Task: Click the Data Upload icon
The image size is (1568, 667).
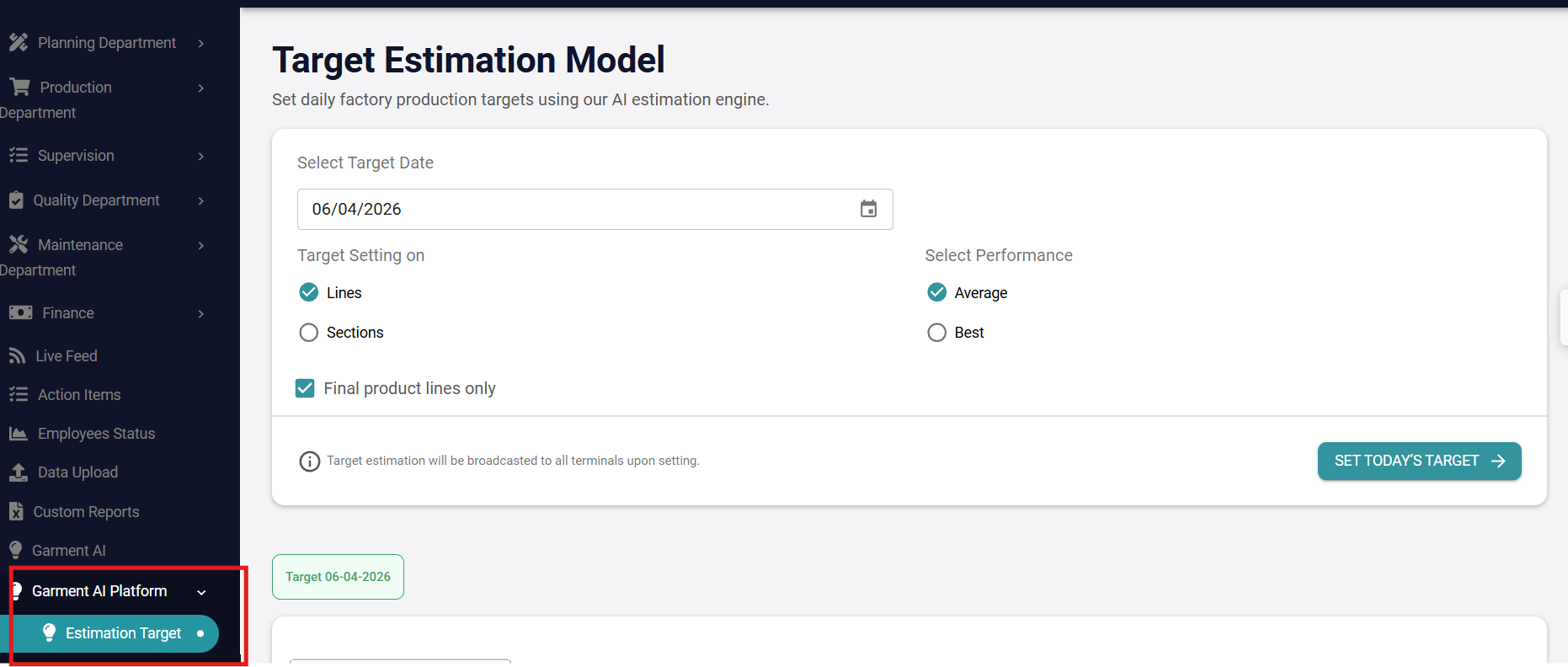Action: 18,472
